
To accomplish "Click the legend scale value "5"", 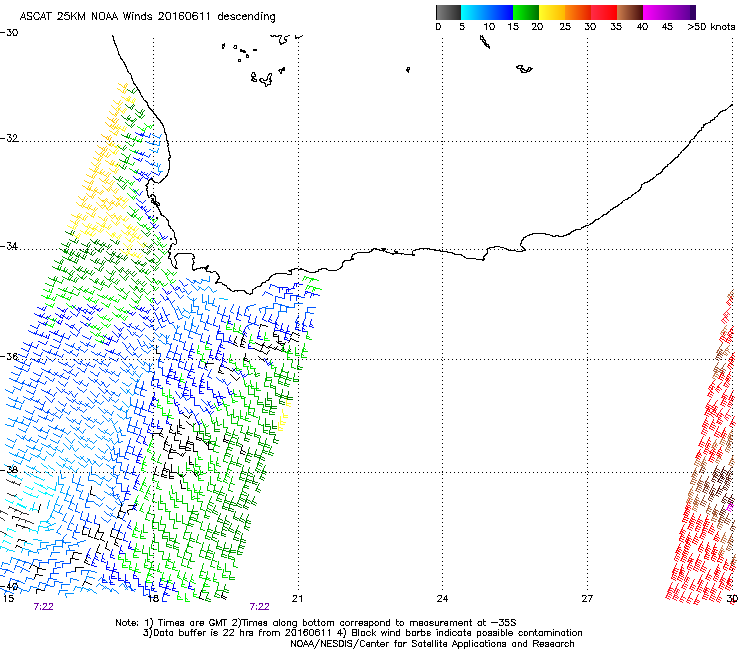I will point(462,26).
